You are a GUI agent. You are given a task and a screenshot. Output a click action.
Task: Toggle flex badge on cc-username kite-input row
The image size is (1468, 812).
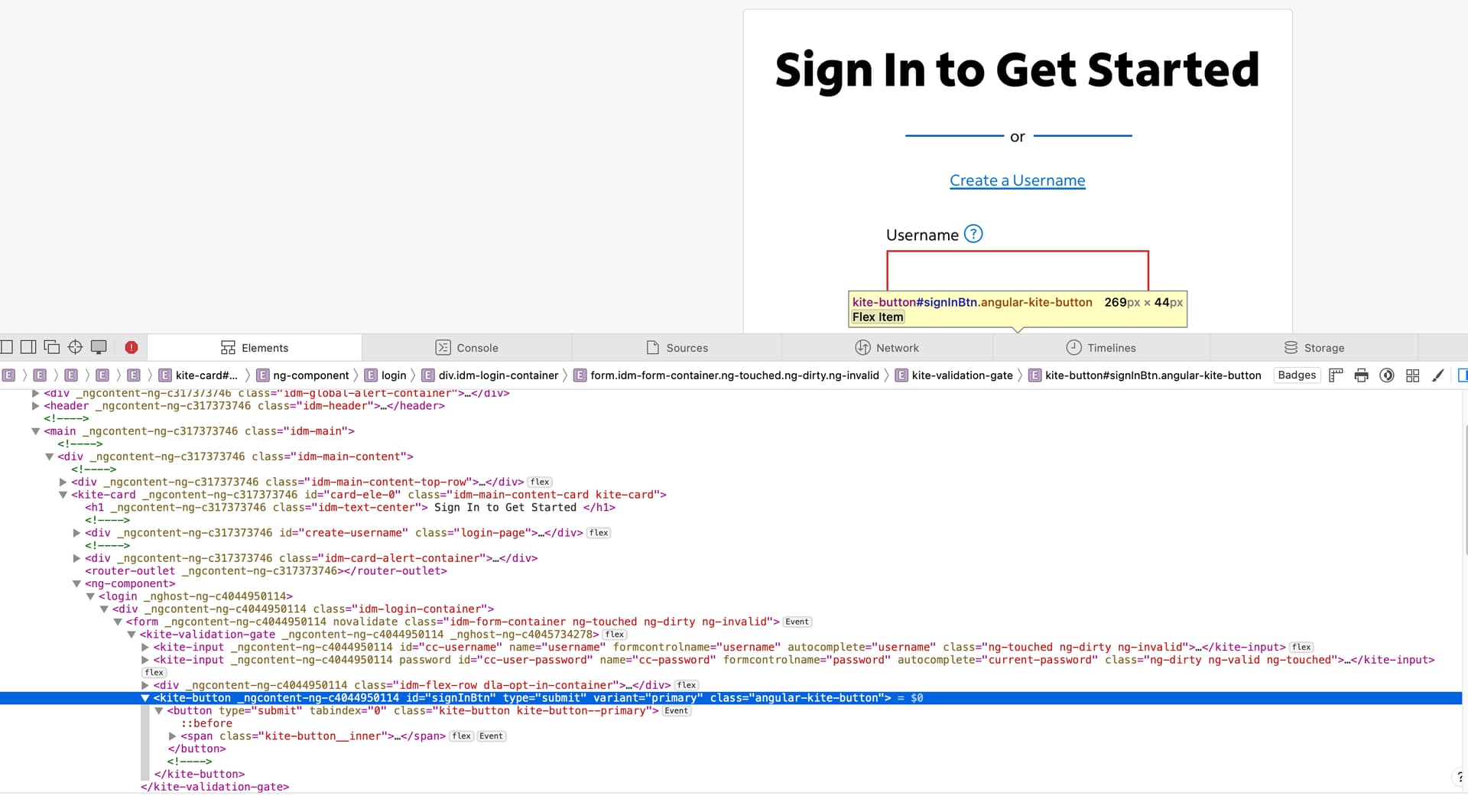coord(1301,648)
